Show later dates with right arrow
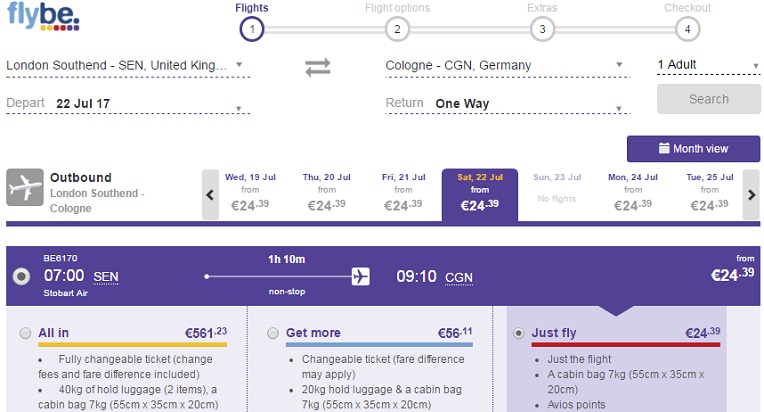The image size is (764, 412). pos(751,195)
